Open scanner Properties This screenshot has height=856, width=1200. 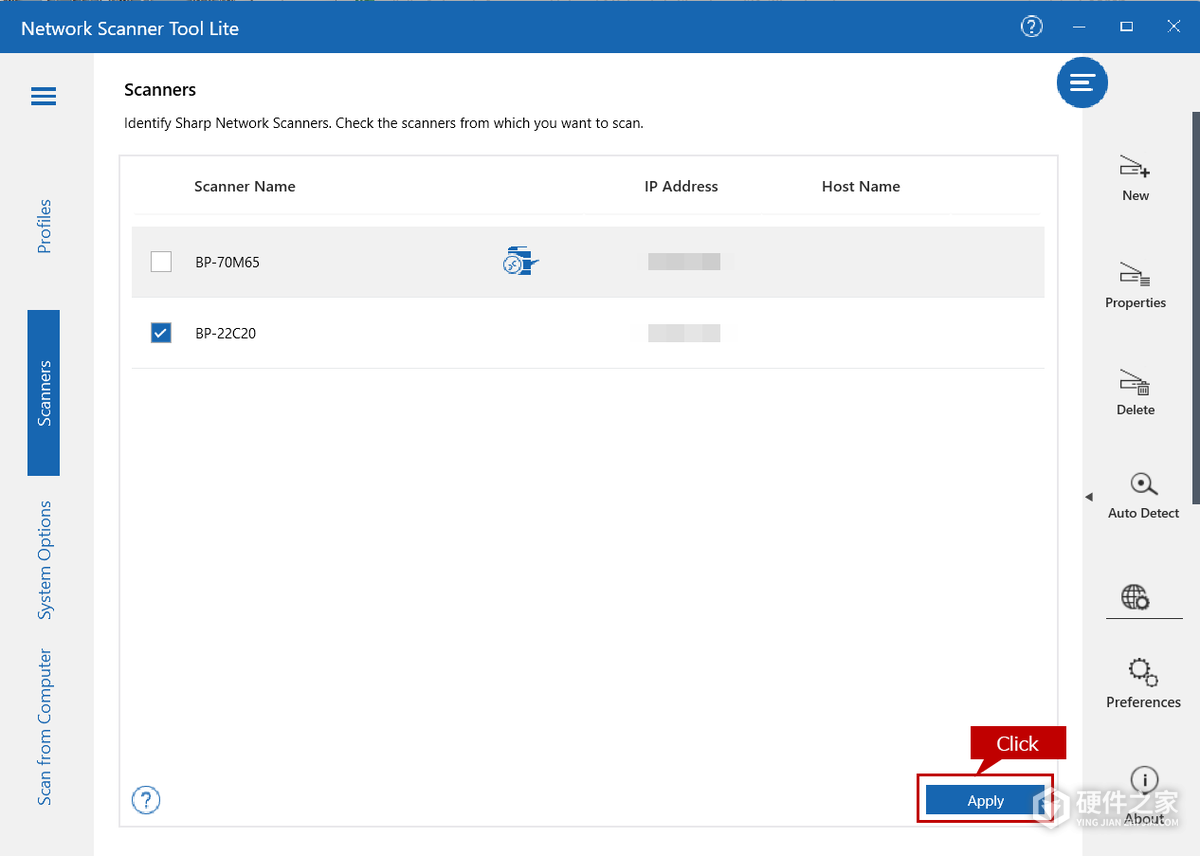coord(1135,285)
